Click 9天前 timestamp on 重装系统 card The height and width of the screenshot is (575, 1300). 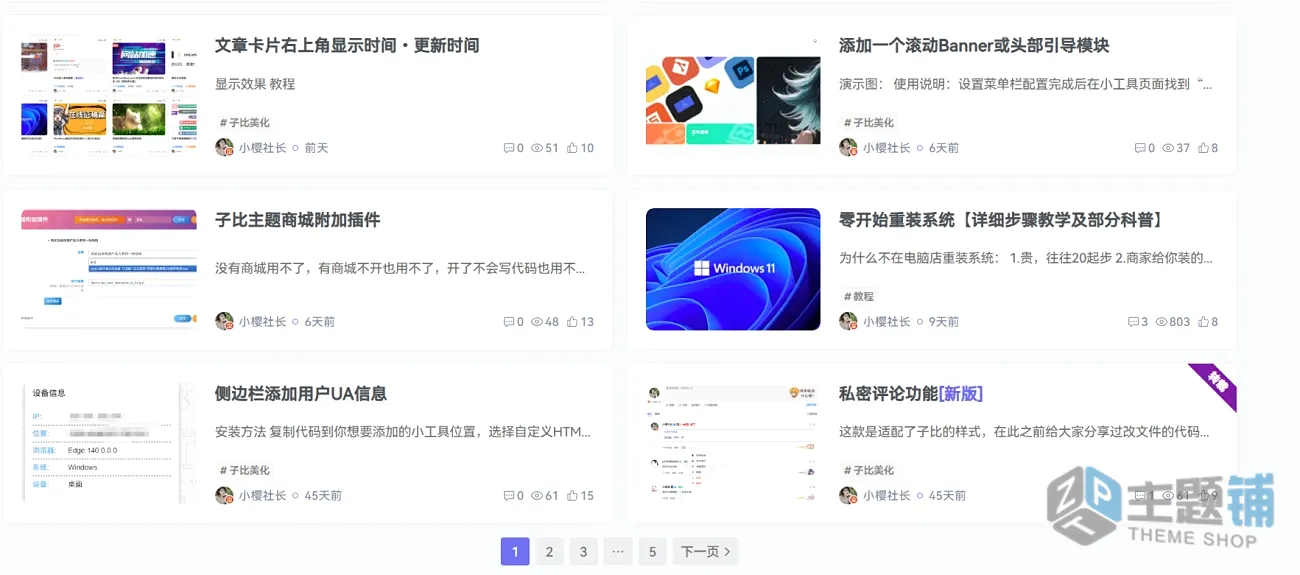coord(944,322)
